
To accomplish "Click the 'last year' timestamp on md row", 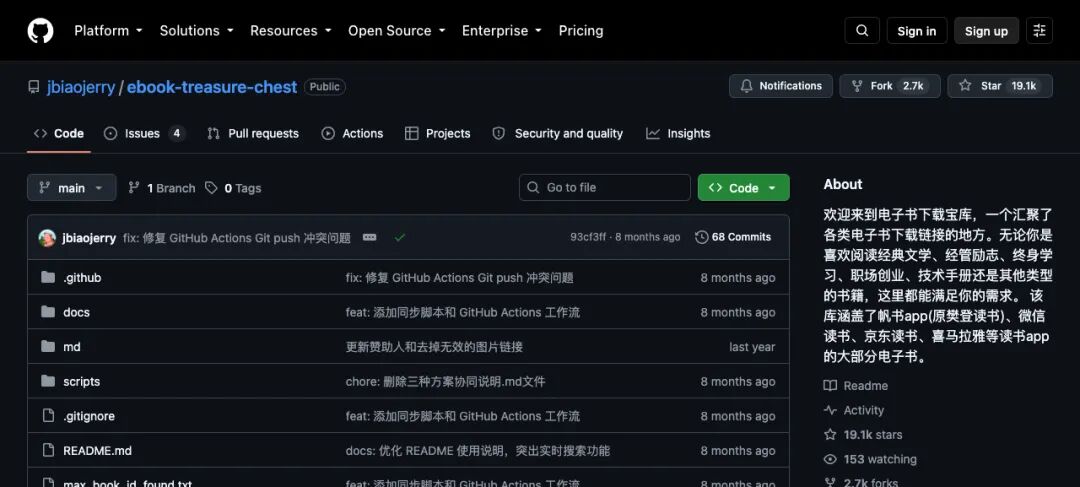I will click(752, 347).
